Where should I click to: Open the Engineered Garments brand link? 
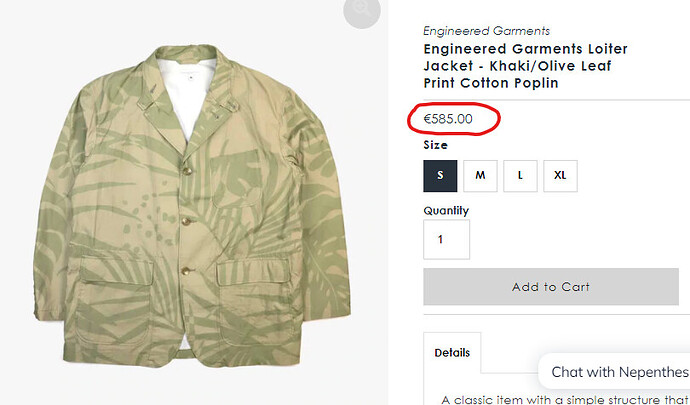click(486, 31)
